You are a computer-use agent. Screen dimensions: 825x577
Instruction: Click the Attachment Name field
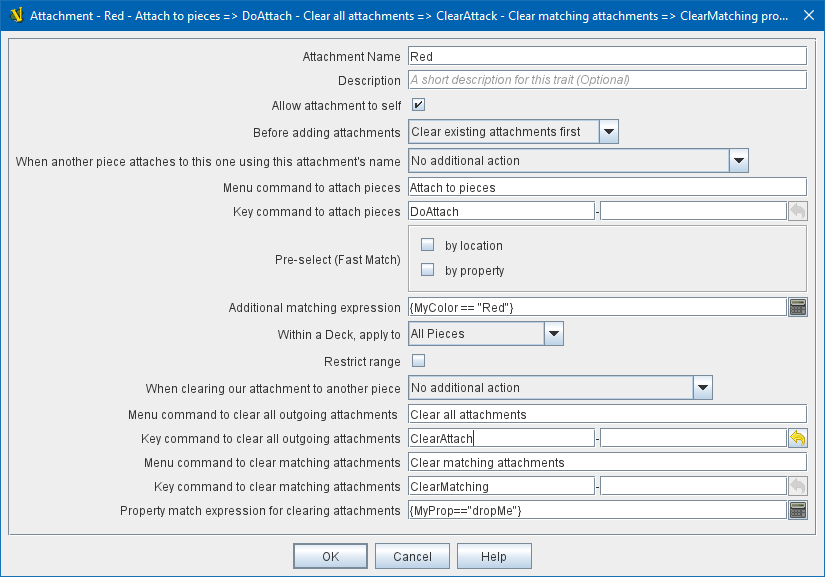point(606,57)
